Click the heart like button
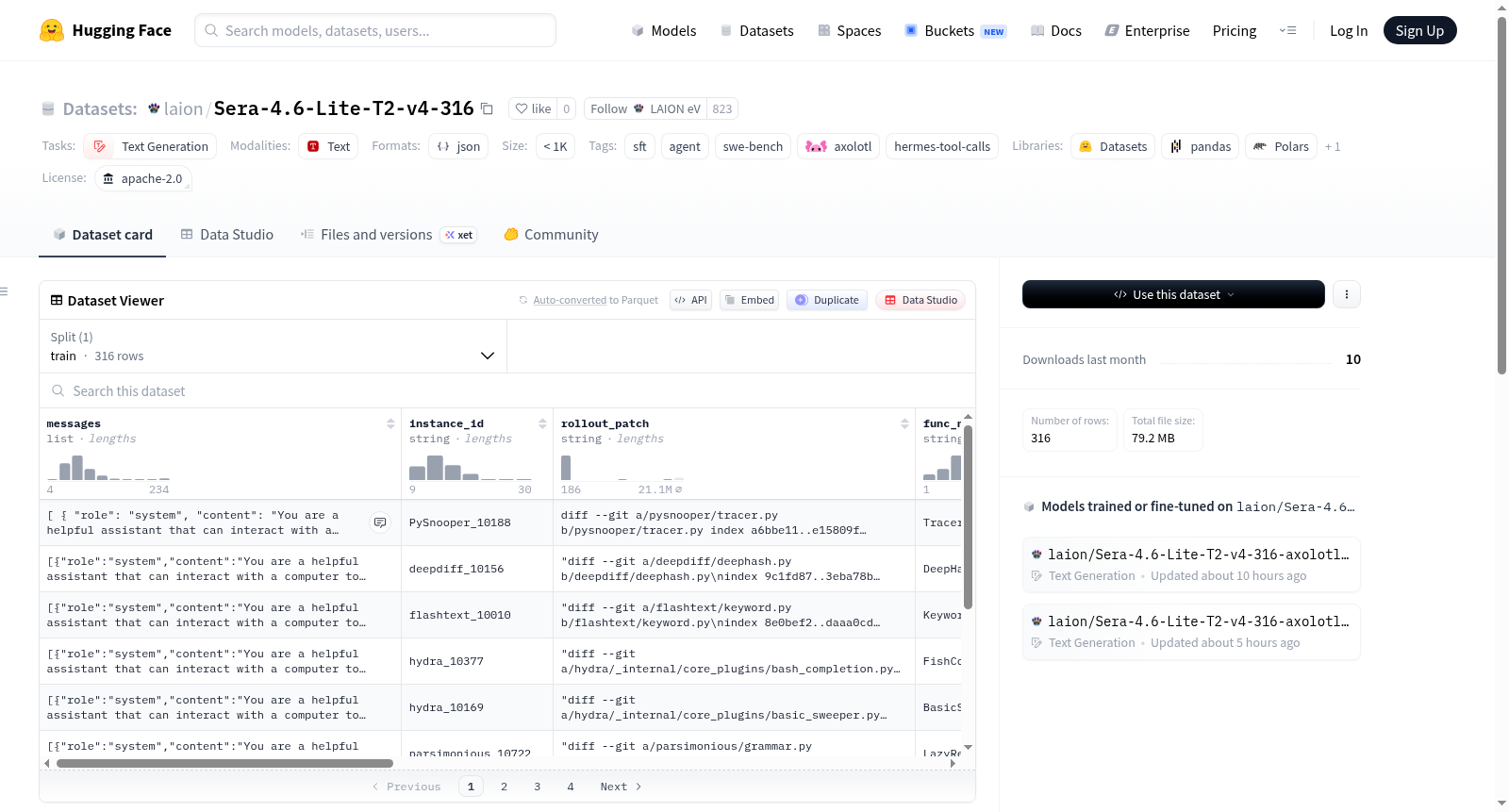Image resolution: width=1509 pixels, height=812 pixels. pos(533,108)
